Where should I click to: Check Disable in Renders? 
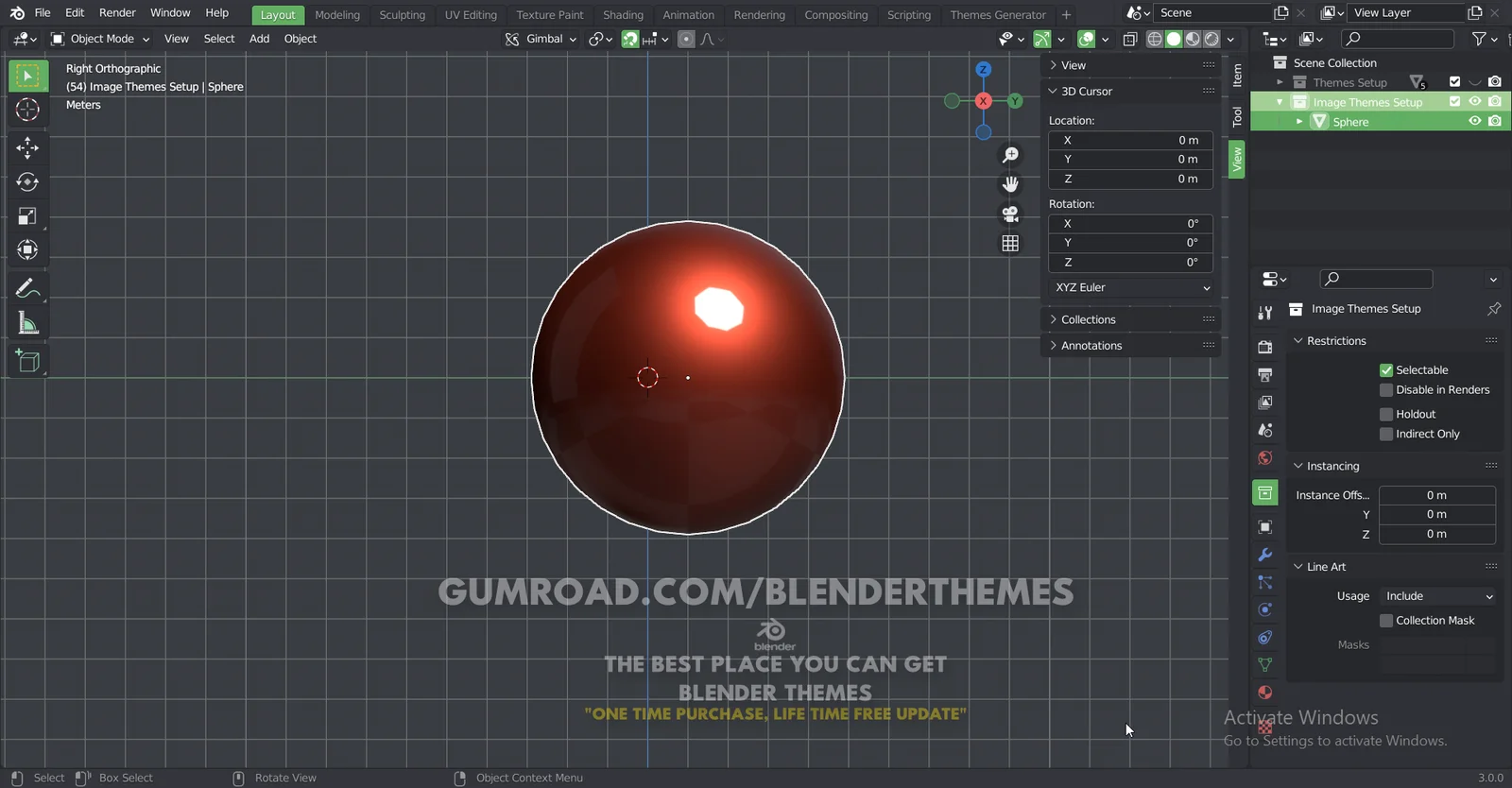(x=1386, y=390)
